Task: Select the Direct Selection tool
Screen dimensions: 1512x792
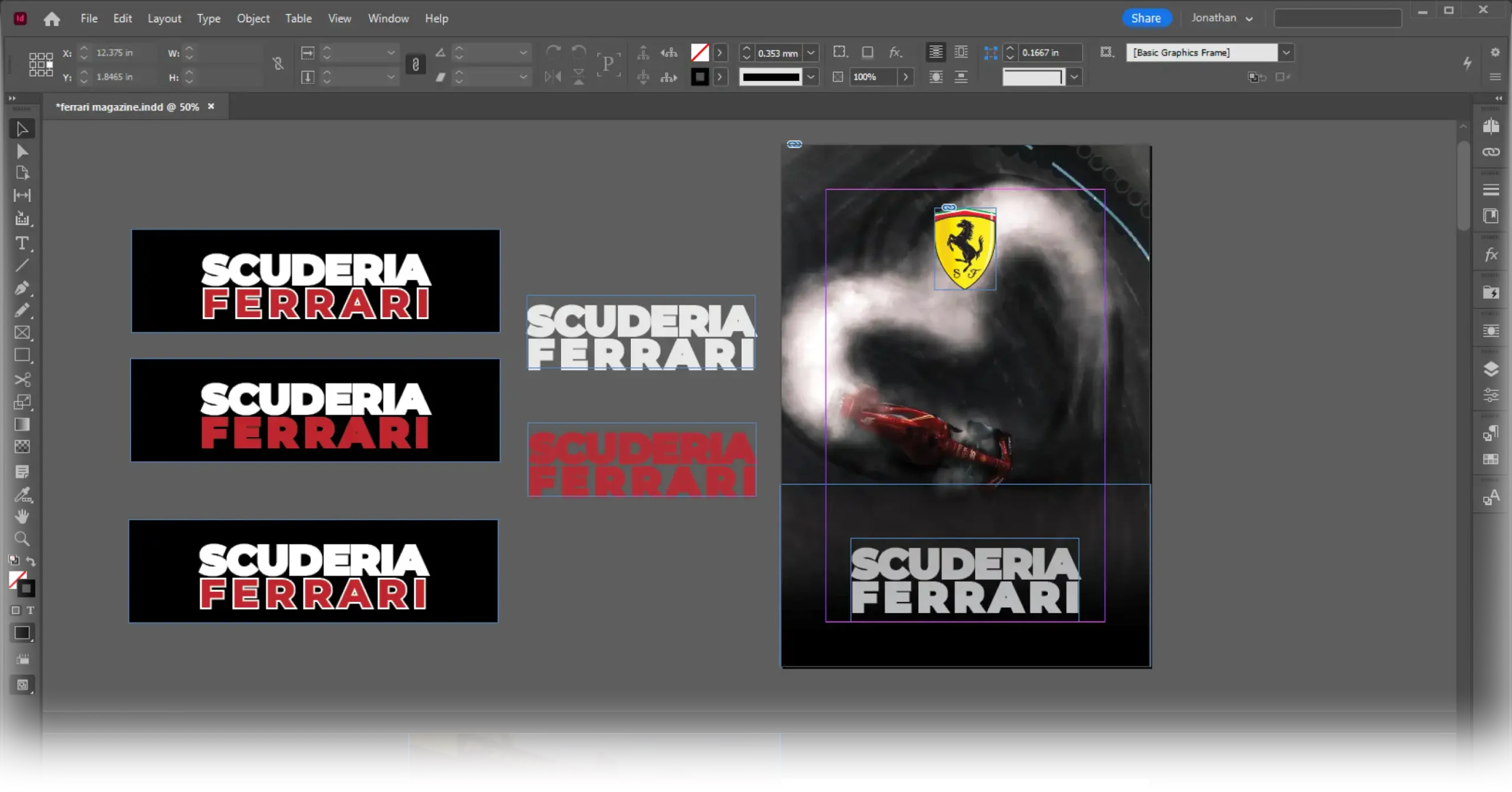Action: (22, 152)
